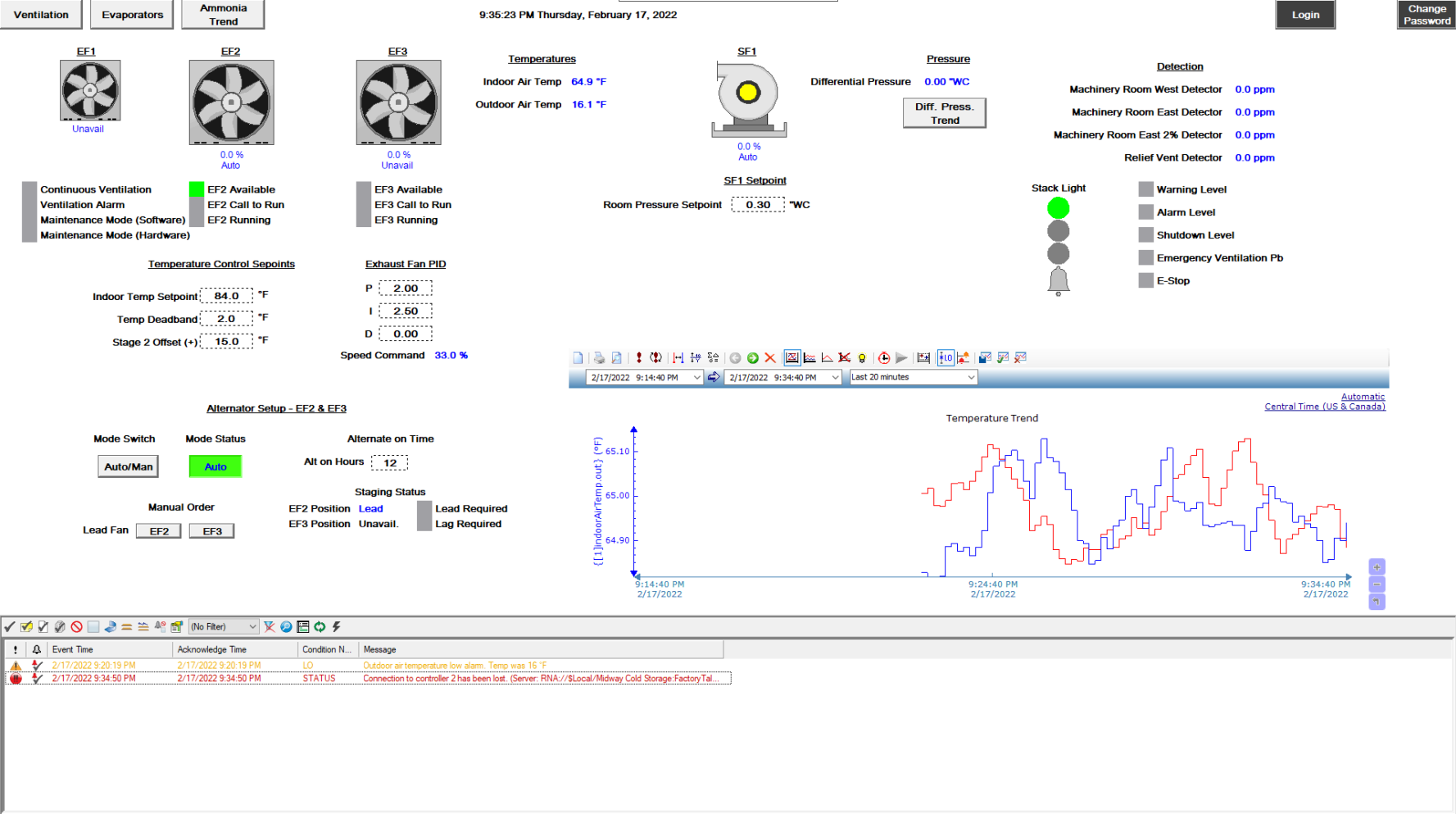Click the Diff. Press. Trend button
The width and height of the screenshot is (1456, 814).
point(944,113)
